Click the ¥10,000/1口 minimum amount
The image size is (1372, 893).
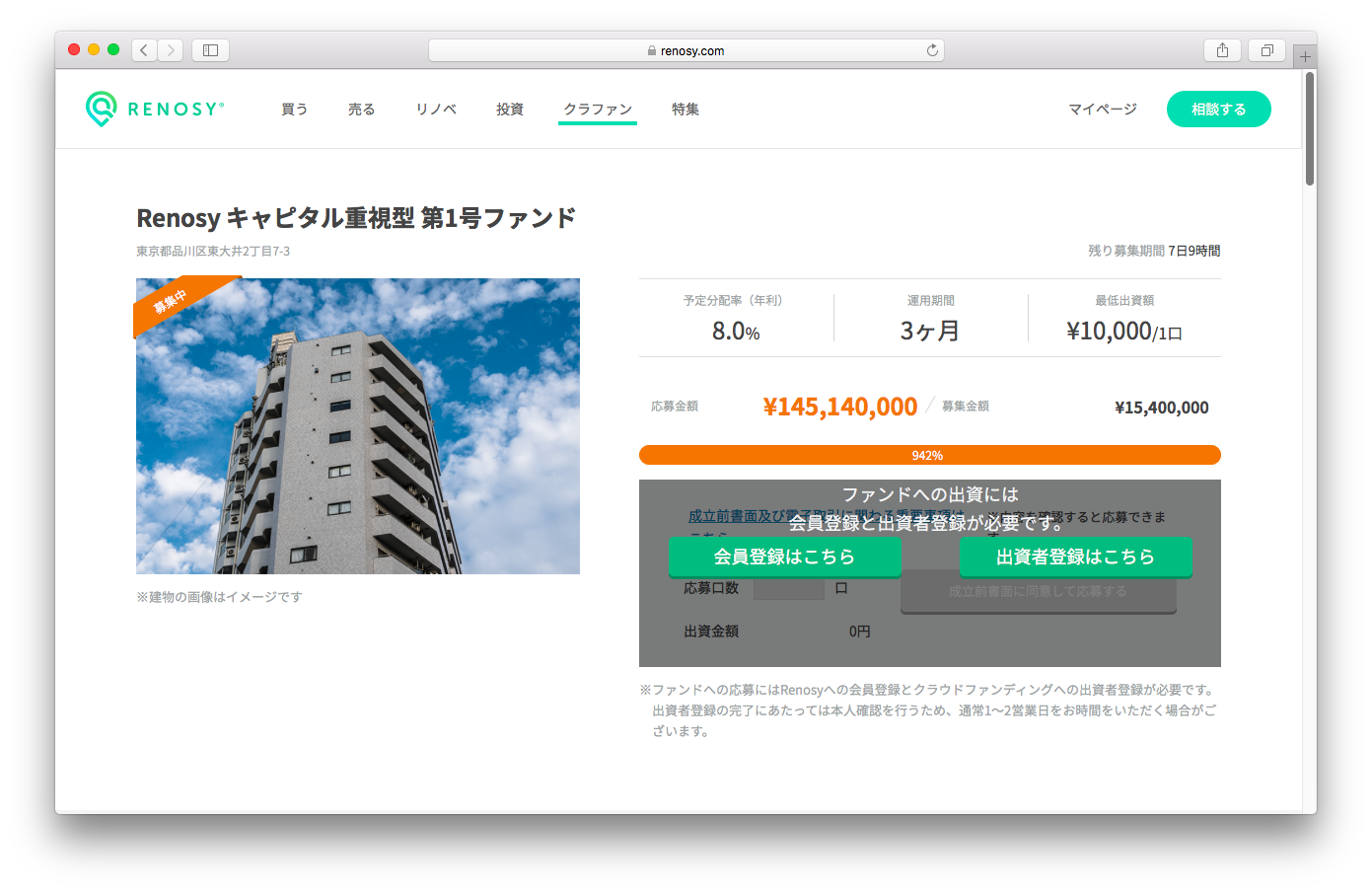click(1123, 332)
